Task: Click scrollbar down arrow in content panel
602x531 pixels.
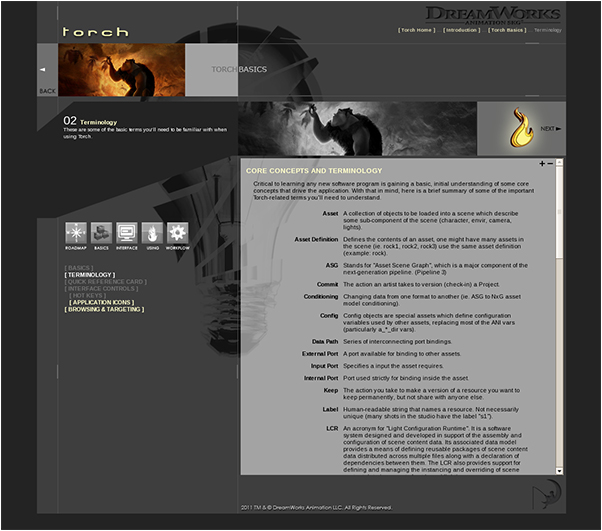Action: 559,471
